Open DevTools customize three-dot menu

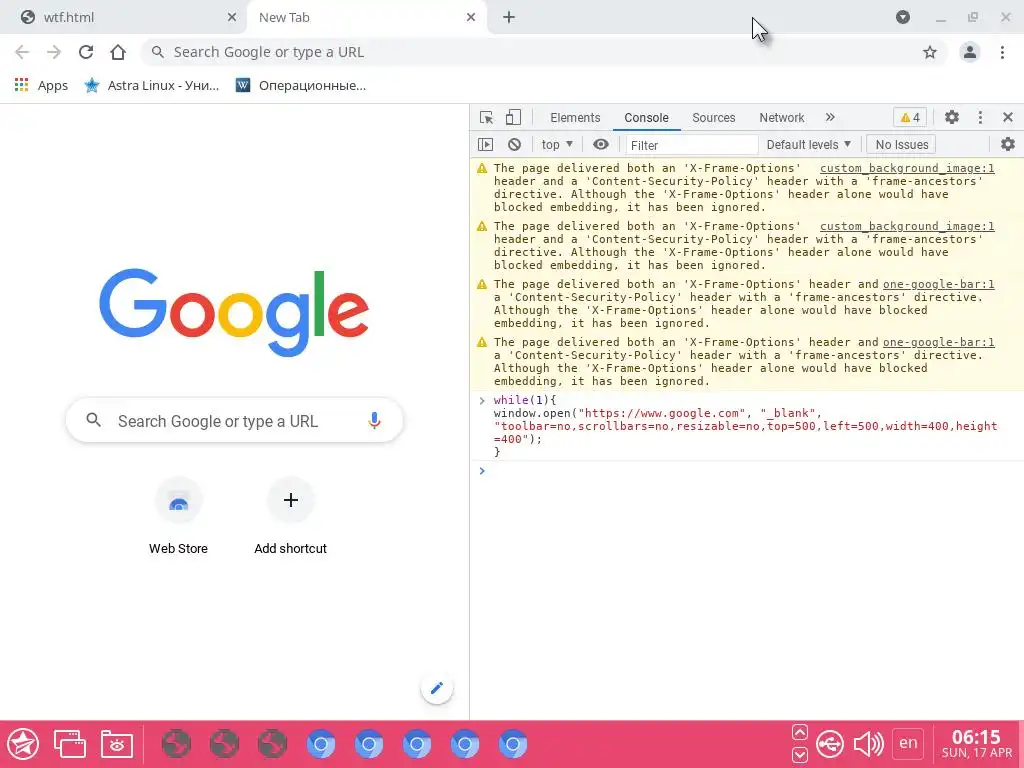980,118
